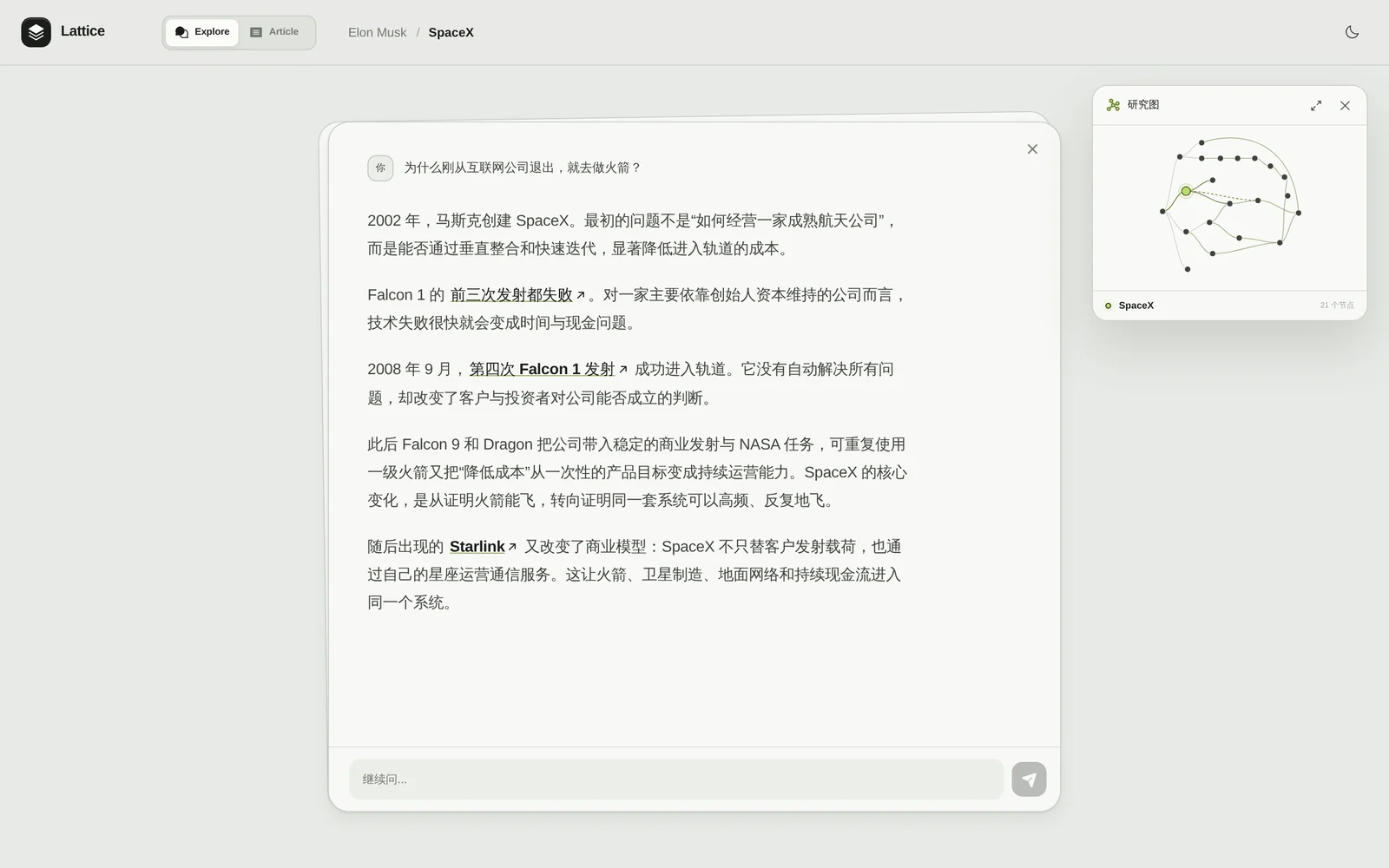Click the send paper-plane button
The image size is (1389, 868).
[1029, 779]
